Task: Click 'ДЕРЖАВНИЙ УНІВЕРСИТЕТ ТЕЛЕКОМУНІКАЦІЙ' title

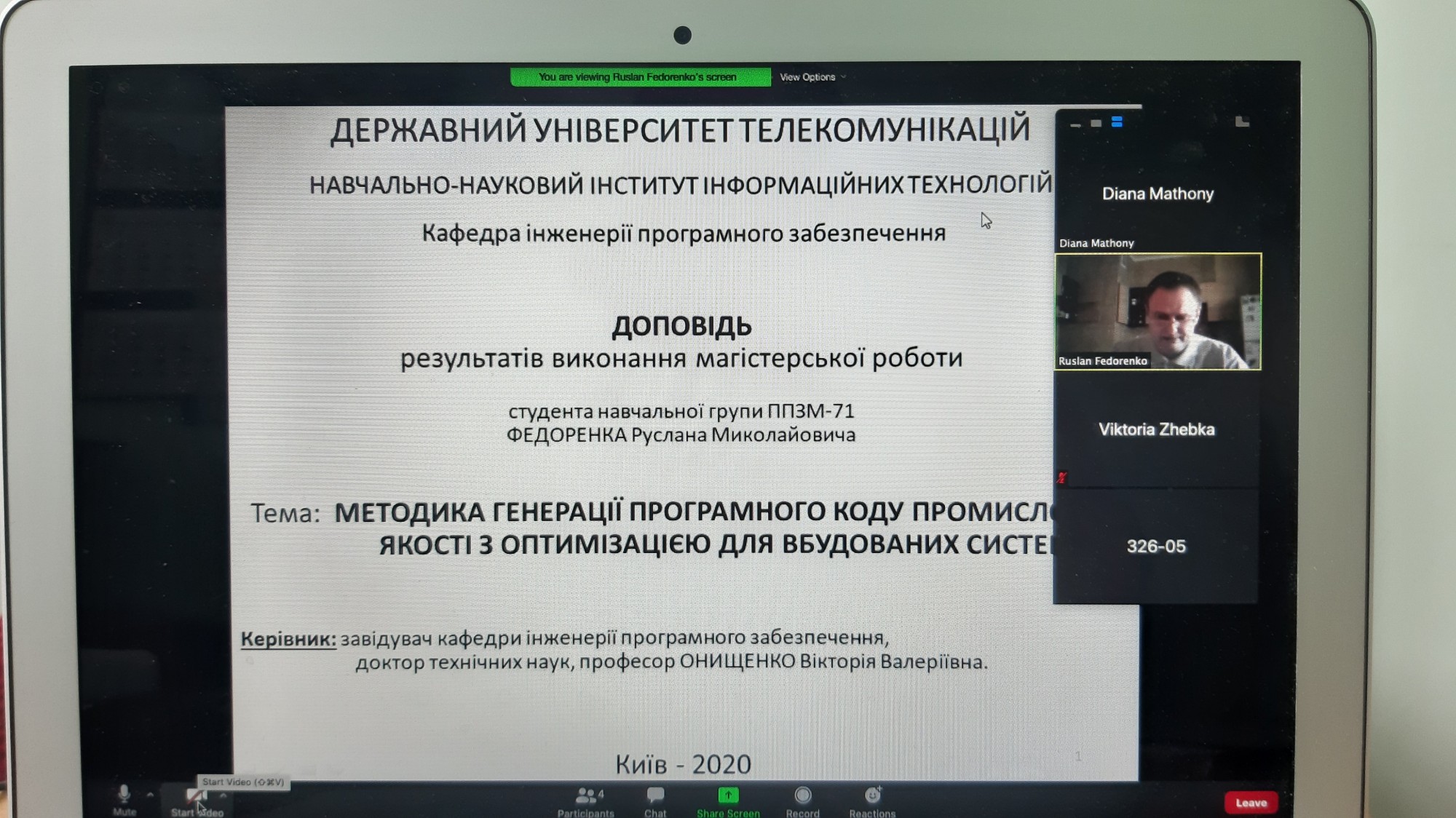Action: [x=680, y=130]
